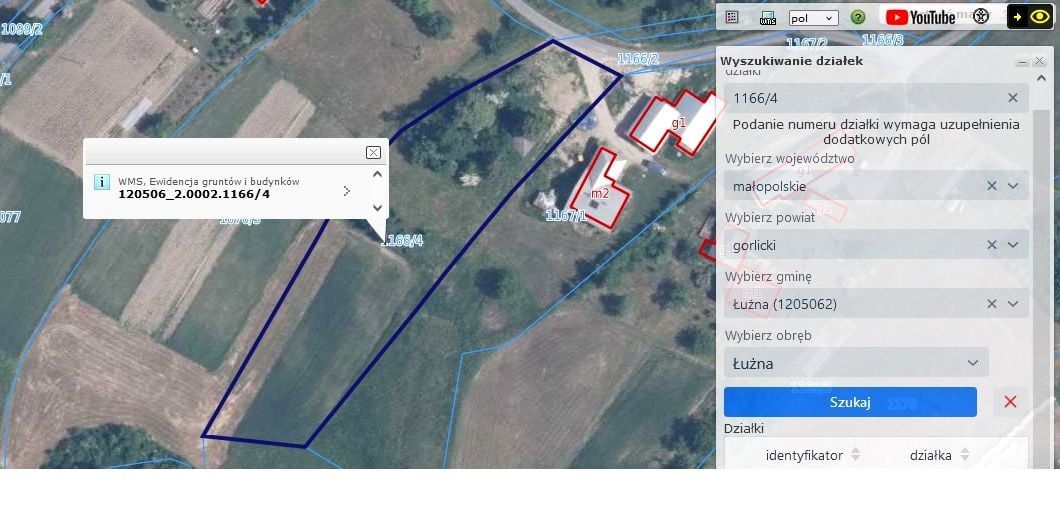This screenshot has height=506, width=1060.
Task: Close the Wyszukiwanie działek panel
Action: (x=1040, y=62)
